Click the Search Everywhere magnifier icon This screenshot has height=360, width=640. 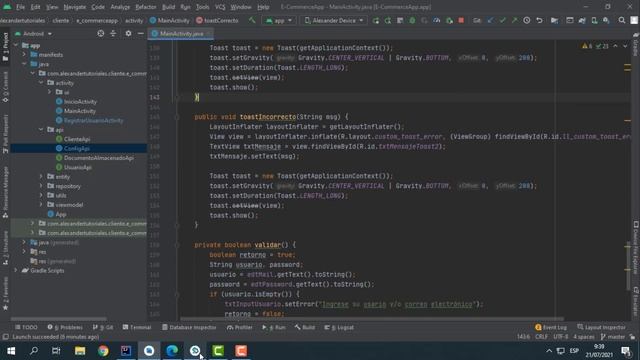[x=622, y=20]
